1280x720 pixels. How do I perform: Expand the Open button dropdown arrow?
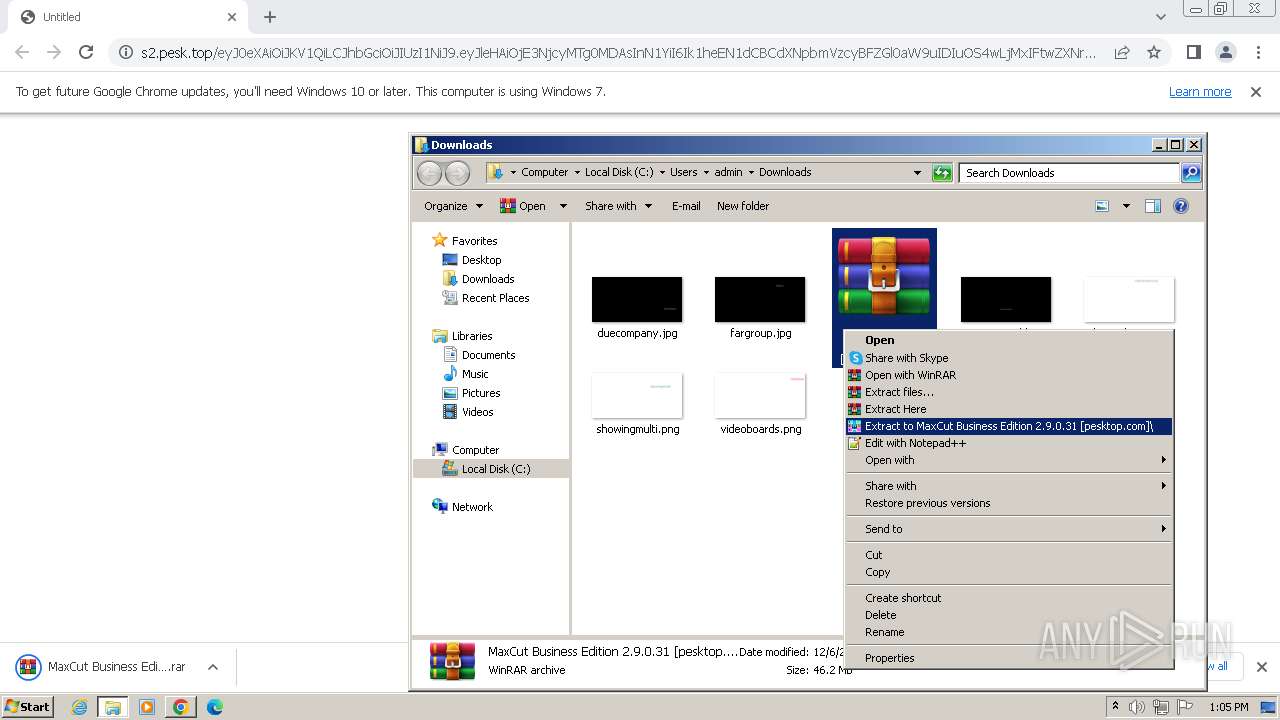pyautogui.click(x=563, y=206)
